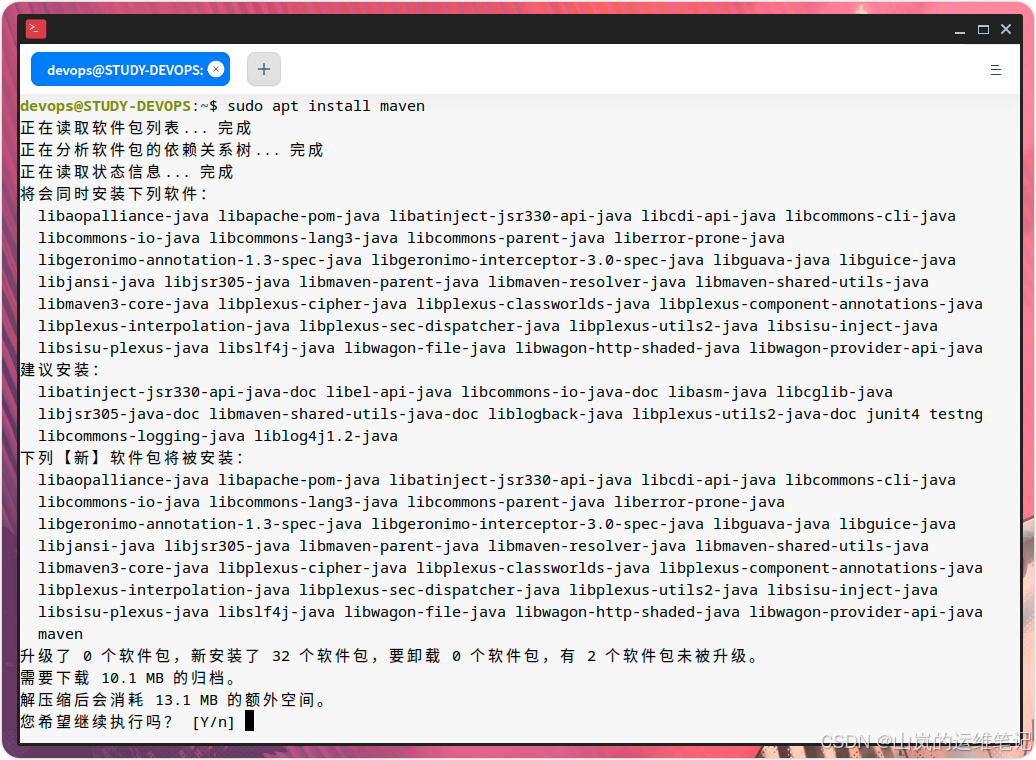Open the hamburger menu of the terminal
This screenshot has height=760, width=1036.
click(996, 70)
